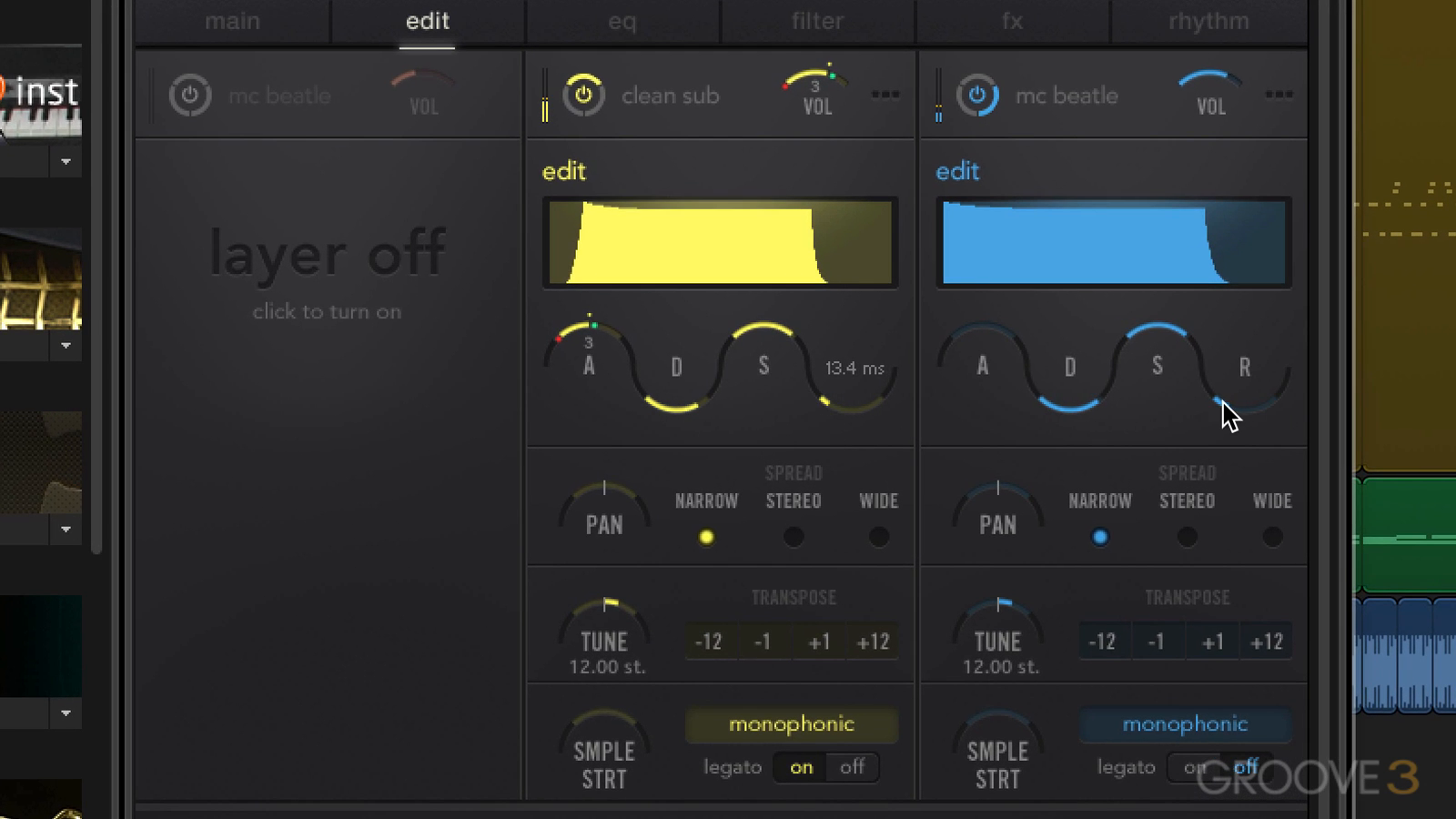Transpose blue layer down by -12

click(x=1102, y=642)
